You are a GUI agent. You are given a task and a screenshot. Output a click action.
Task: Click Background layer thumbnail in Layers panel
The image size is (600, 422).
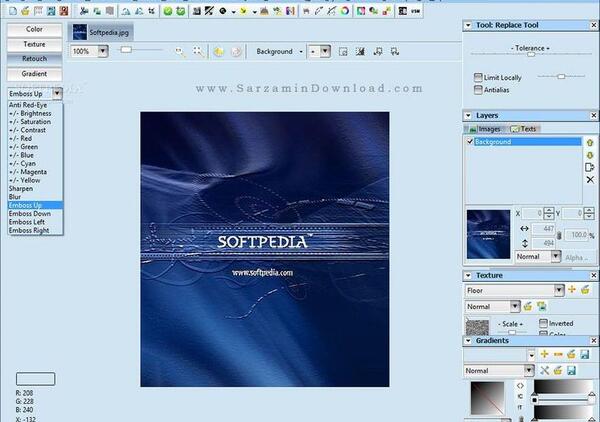pos(488,234)
